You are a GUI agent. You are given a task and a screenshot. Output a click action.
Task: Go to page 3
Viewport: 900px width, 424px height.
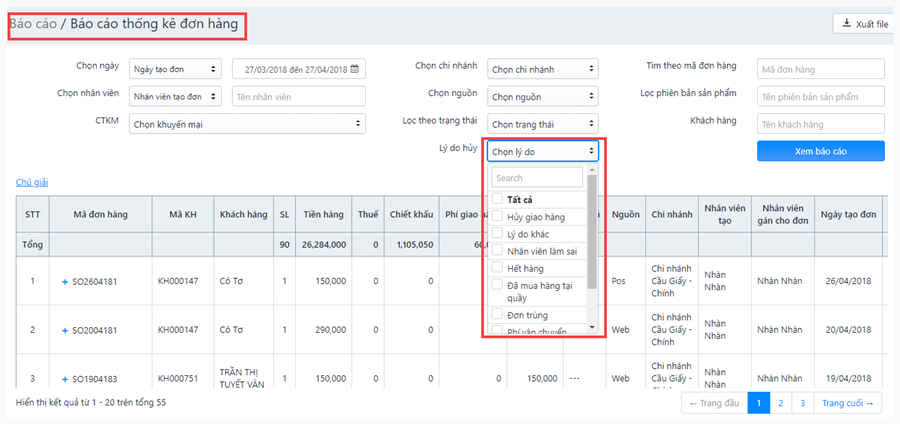tap(802, 403)
